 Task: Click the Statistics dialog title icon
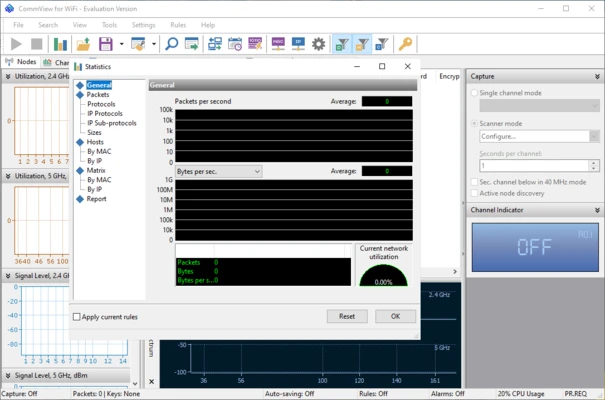tap(78, 67)
